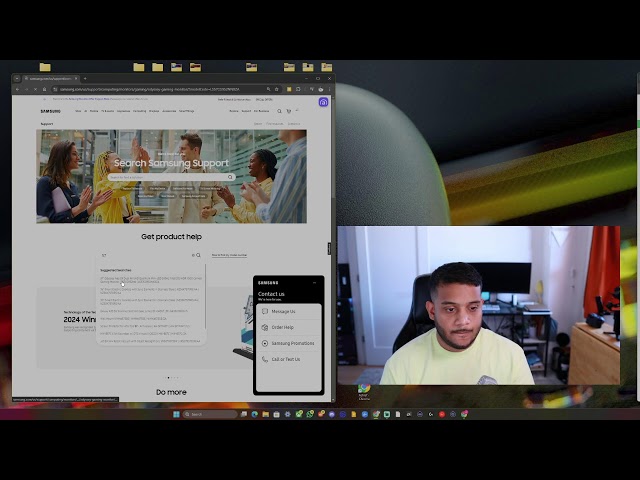The height and width of the screenshot is (480, 640).
Task: Click the magnifier in the hero search bar
Action: click(230, 177)
